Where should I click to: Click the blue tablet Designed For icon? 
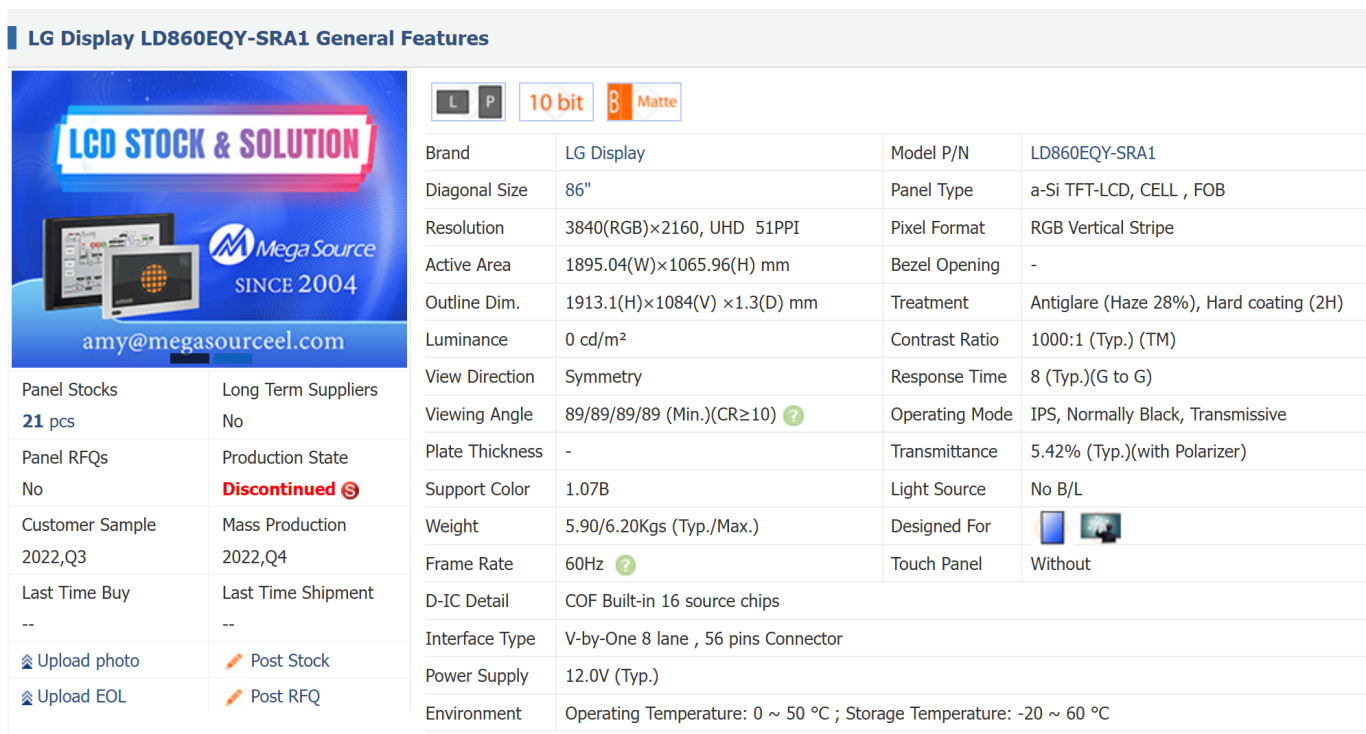click(1053, 527)
